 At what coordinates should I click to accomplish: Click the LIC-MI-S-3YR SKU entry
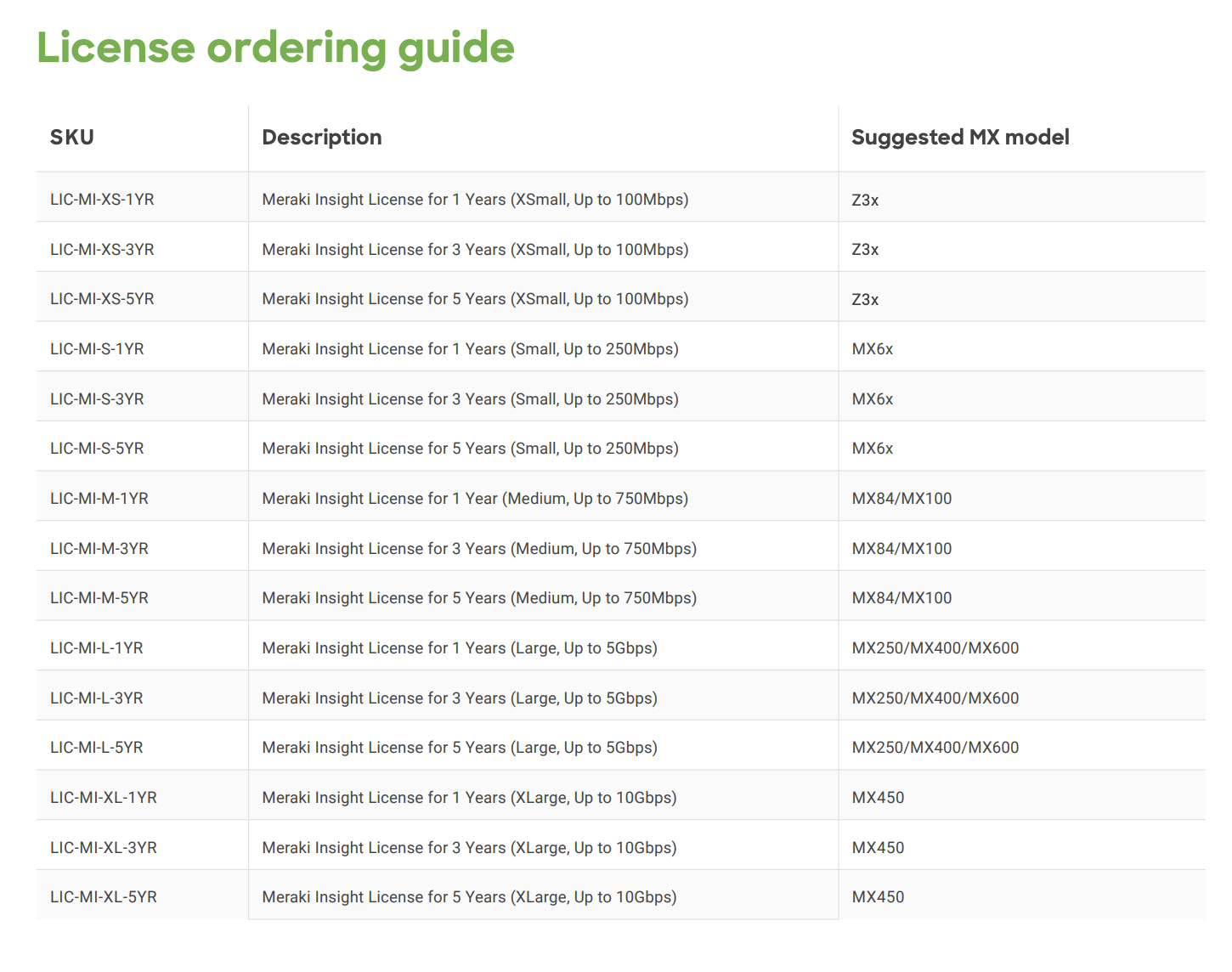coord(96,398)
